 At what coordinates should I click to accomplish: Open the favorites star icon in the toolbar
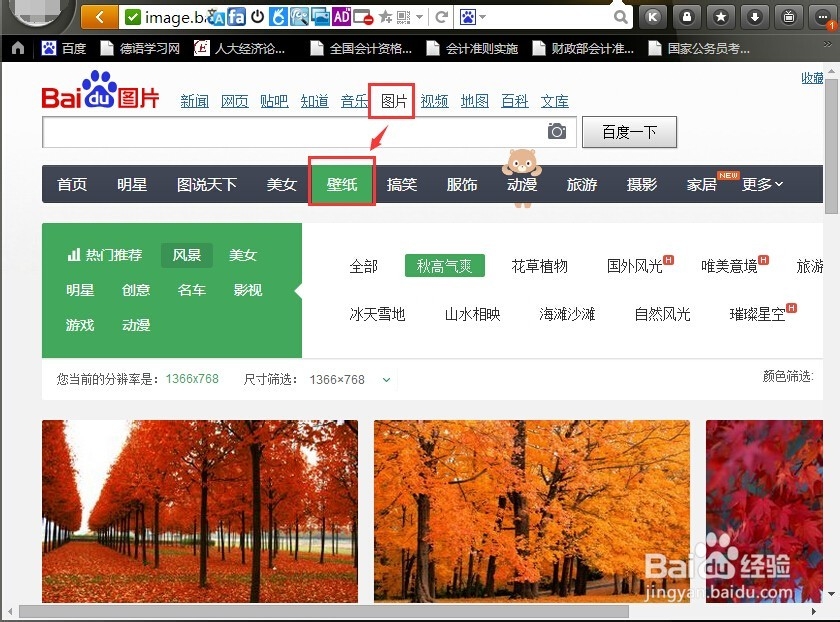(x=721, y=17)
